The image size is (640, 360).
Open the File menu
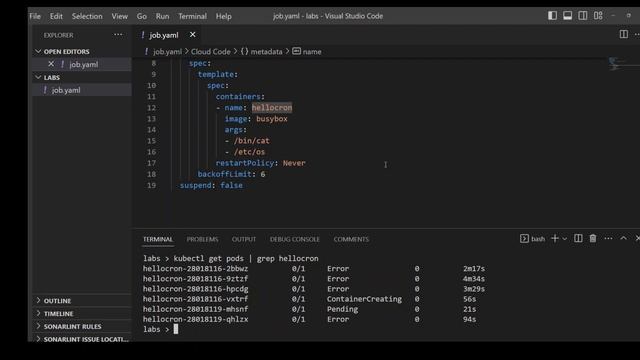pyautogui.click(x=35, y=16)
